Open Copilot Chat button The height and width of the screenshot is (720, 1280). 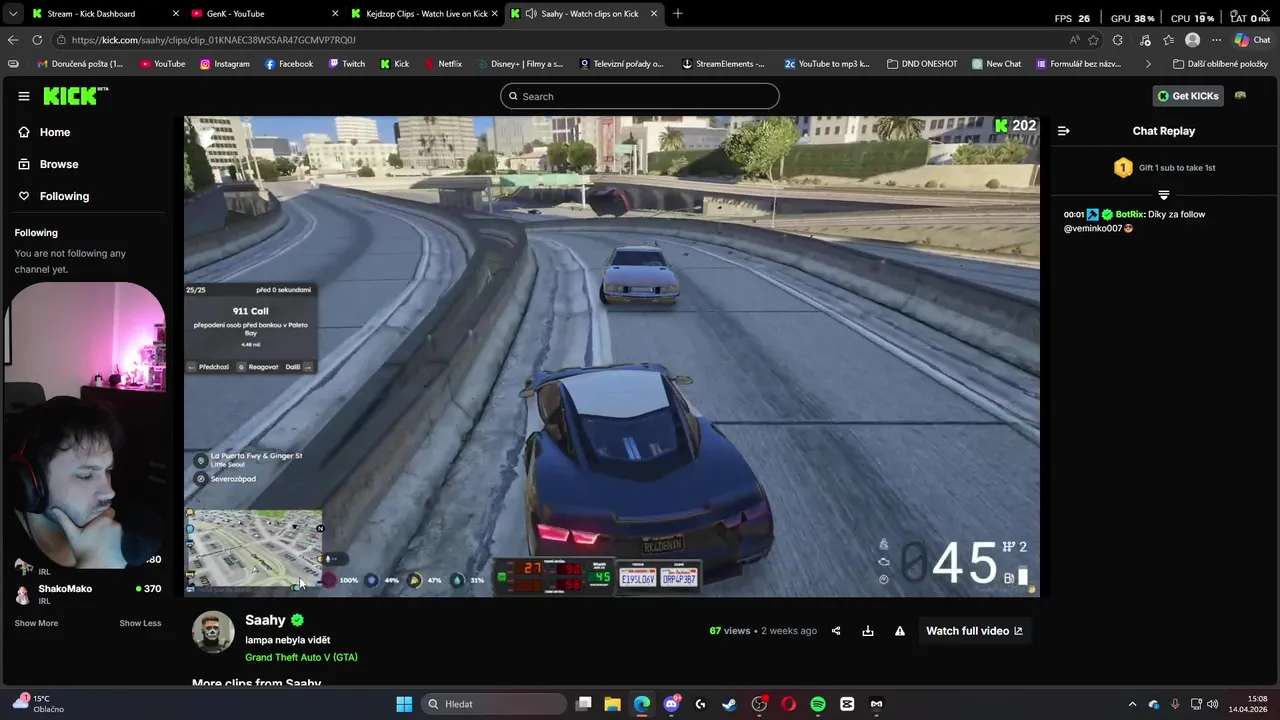click(1252, 40)
